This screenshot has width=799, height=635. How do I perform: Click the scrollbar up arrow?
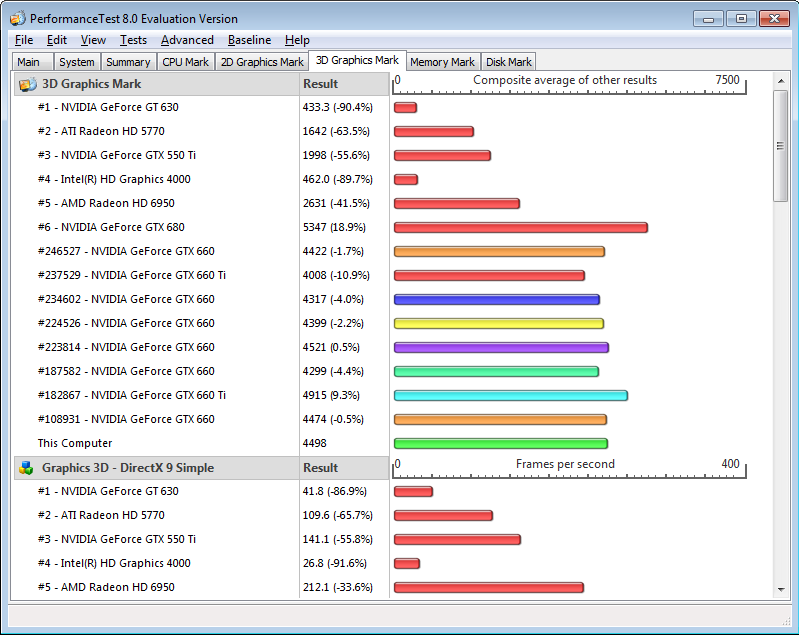click(x=781, y=81)
